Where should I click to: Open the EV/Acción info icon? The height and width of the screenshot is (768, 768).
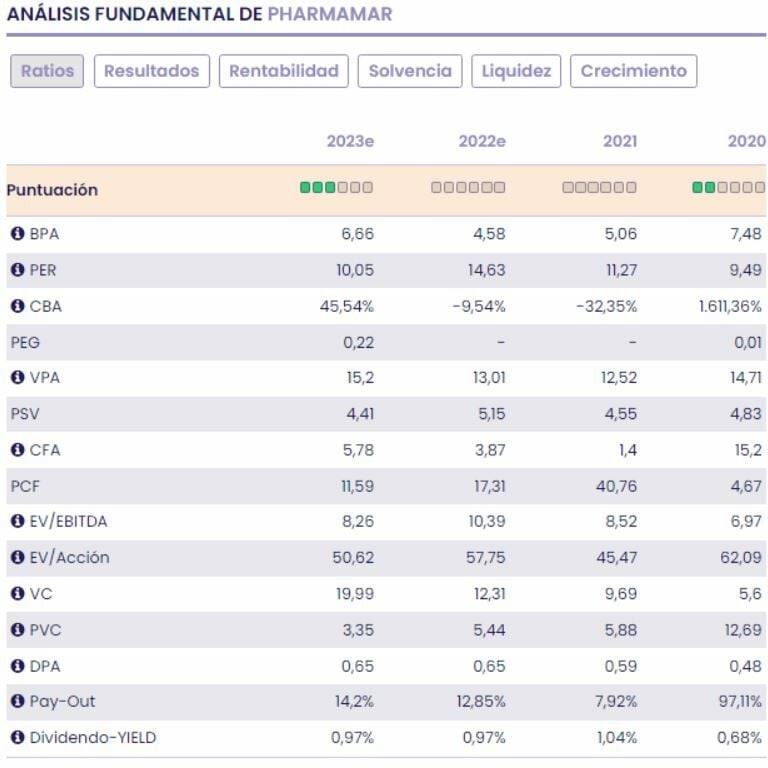tap(18, 557)
